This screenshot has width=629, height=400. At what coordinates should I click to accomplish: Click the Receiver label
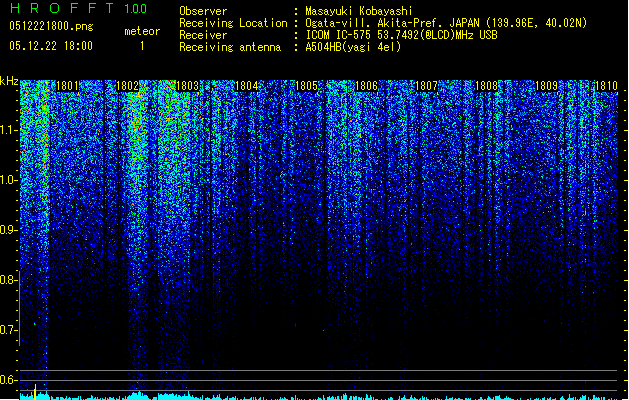pos(203,35)
